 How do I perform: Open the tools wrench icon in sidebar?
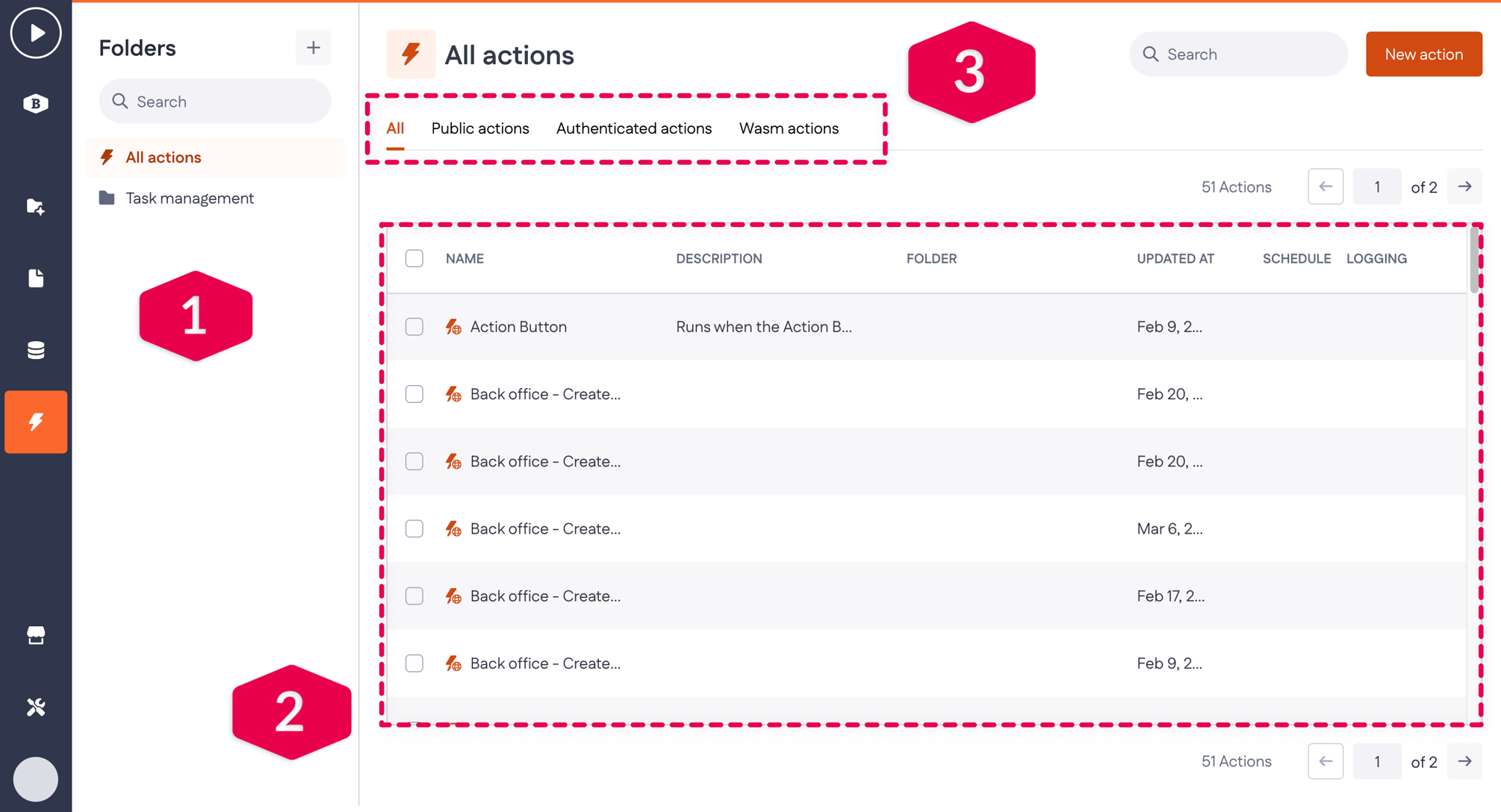(35, 707)
